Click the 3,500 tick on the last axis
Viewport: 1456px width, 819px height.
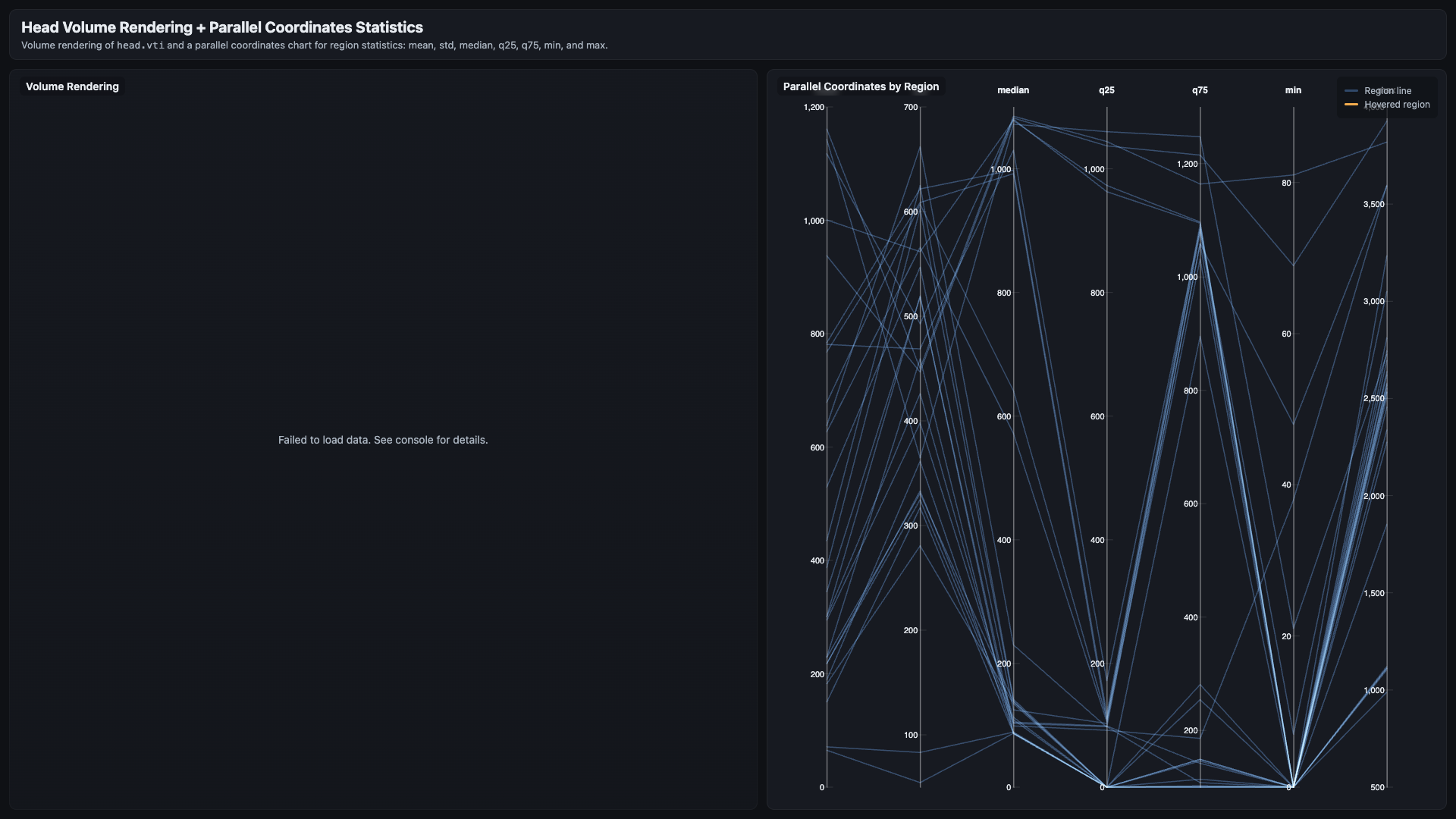click(x=1374, y=204)
